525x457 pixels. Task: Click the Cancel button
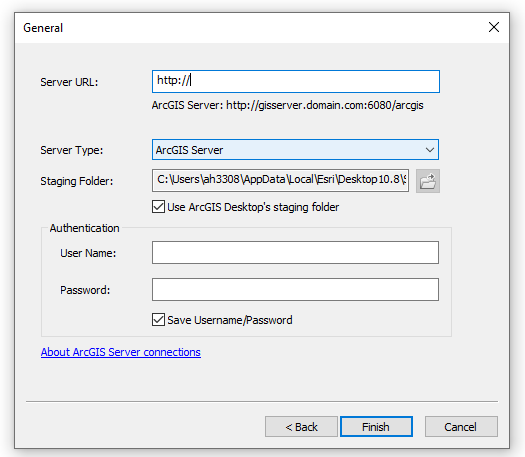(x=461, y=427)
